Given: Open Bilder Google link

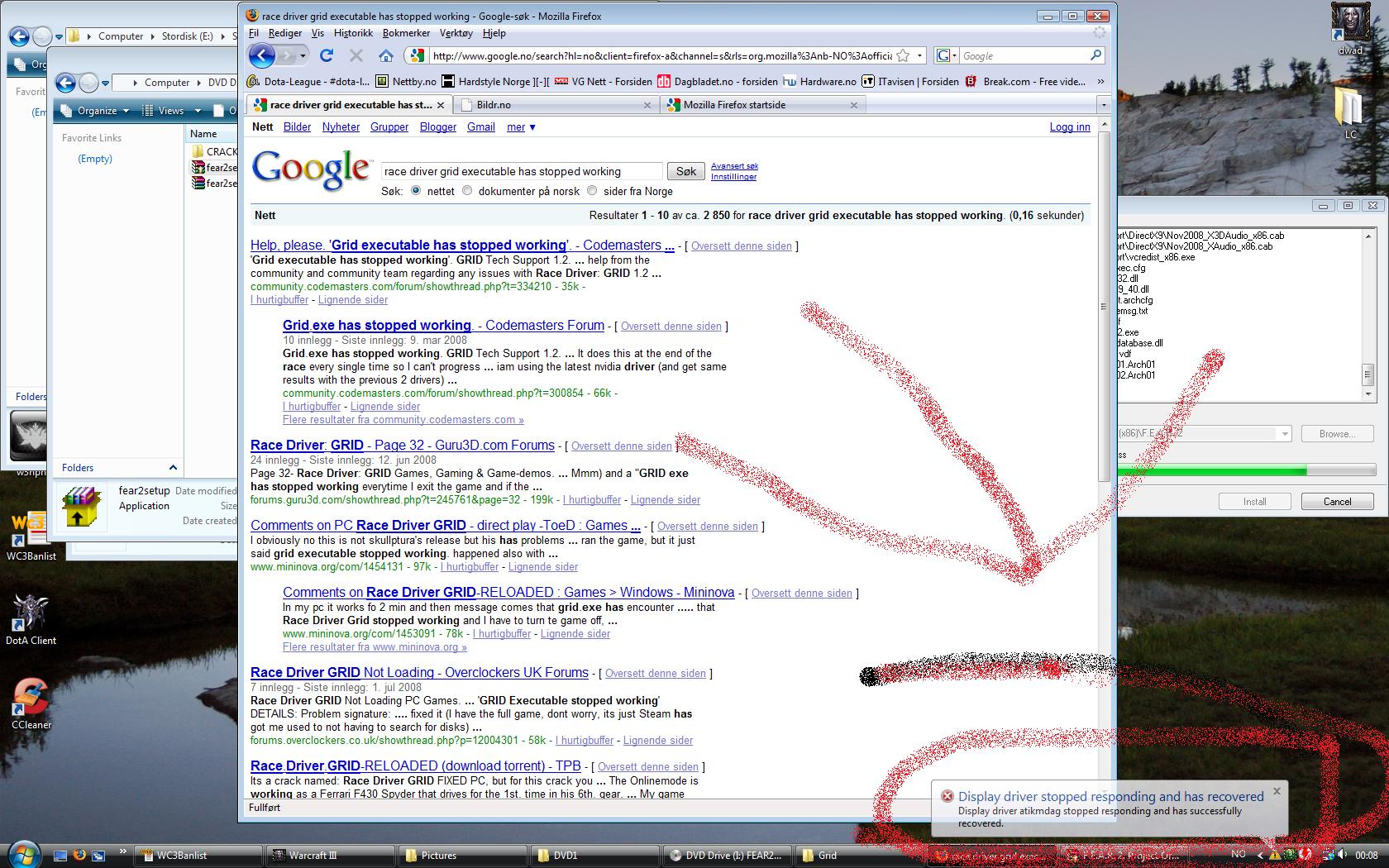Looking at the screenshot, I should tap(297, 126).
